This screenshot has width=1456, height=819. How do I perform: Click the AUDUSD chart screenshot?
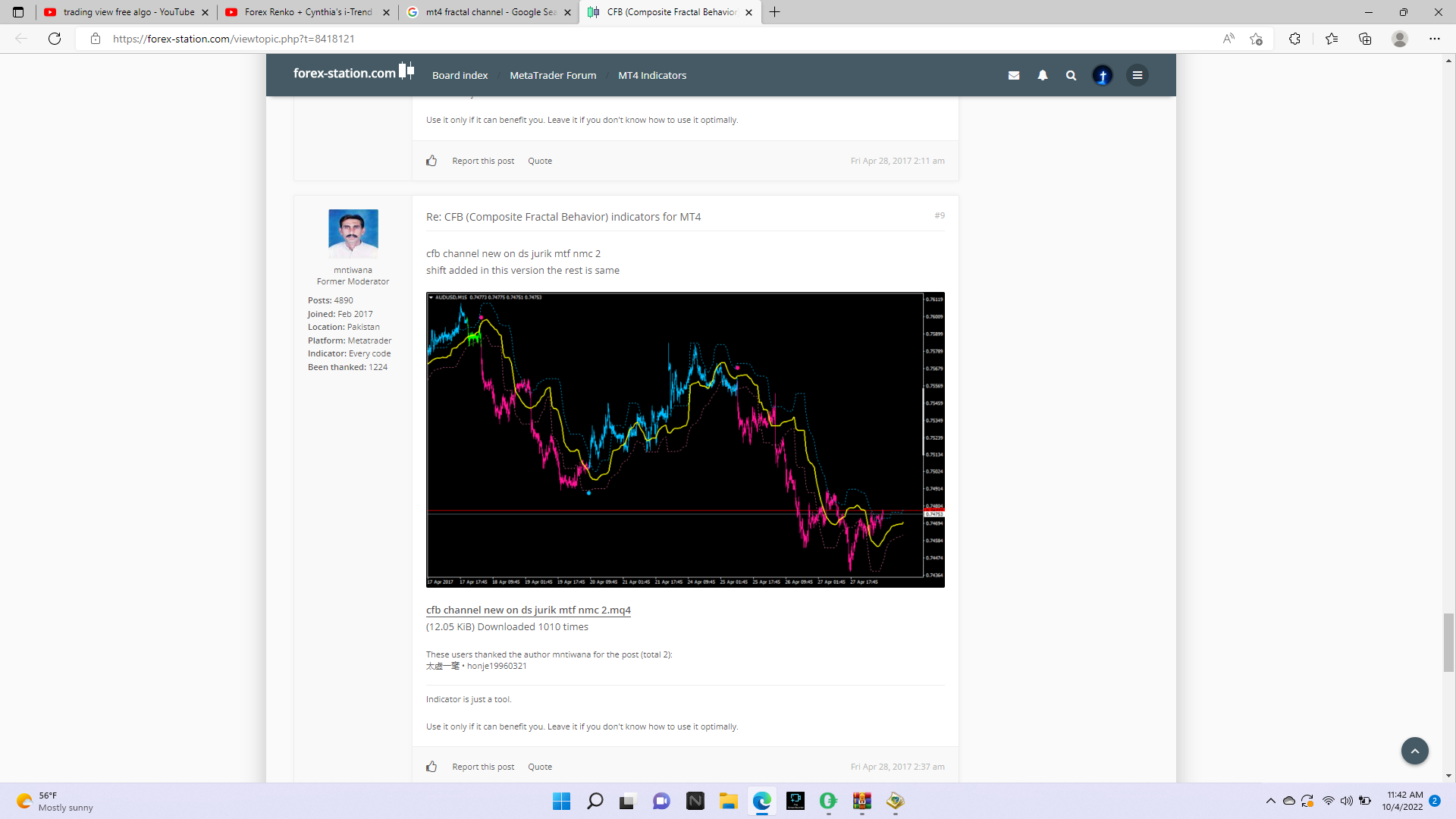685,440
